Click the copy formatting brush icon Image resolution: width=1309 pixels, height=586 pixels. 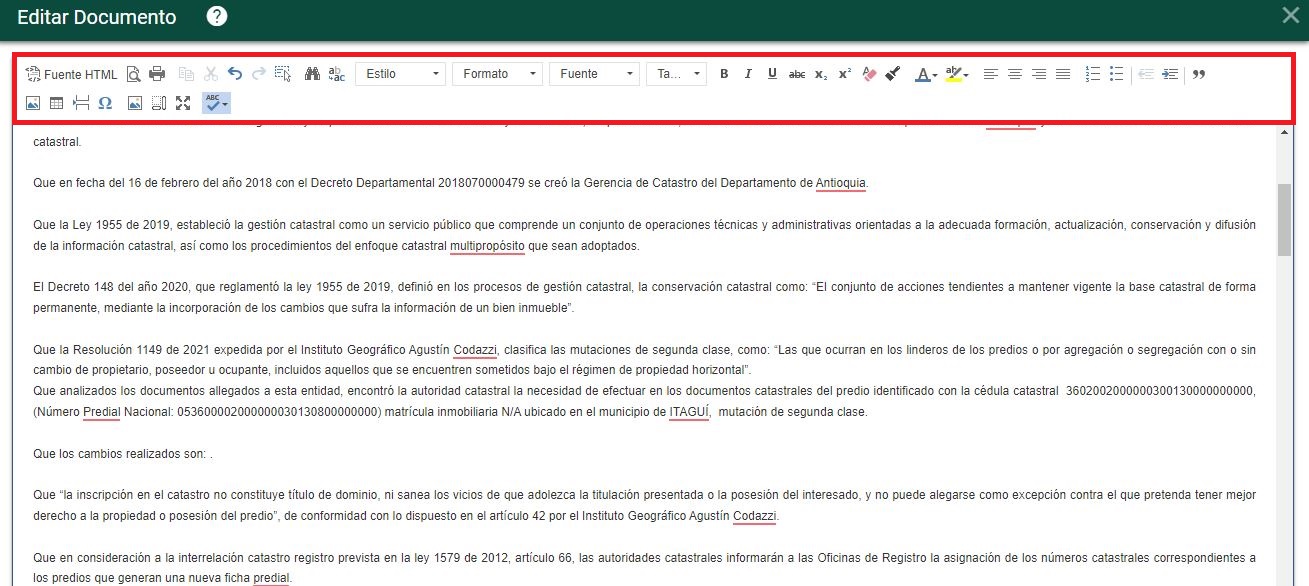pos(893,74)
